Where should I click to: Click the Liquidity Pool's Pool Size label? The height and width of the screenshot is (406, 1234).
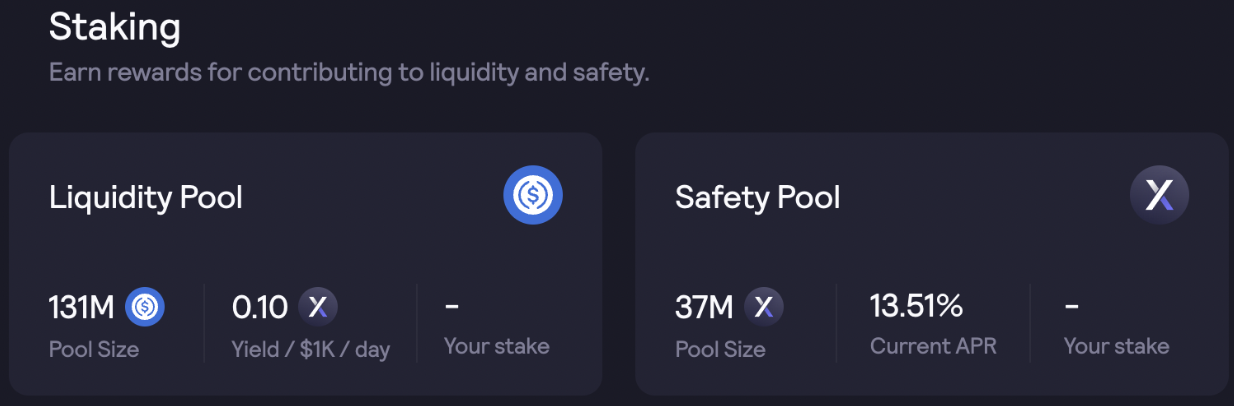(x=94, y=349)
